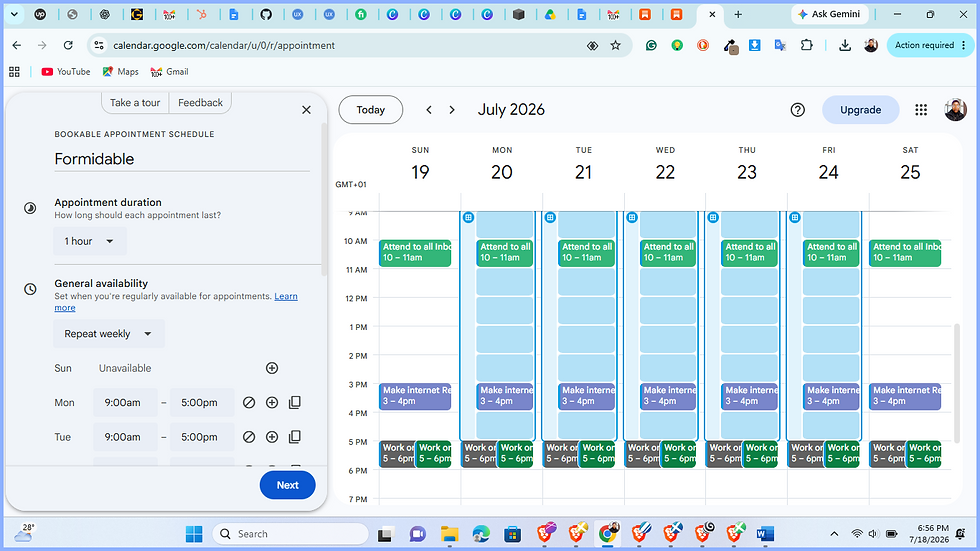980x551 pixels.
Task: Show hidden system tray icons
Action: coord(834,534)
